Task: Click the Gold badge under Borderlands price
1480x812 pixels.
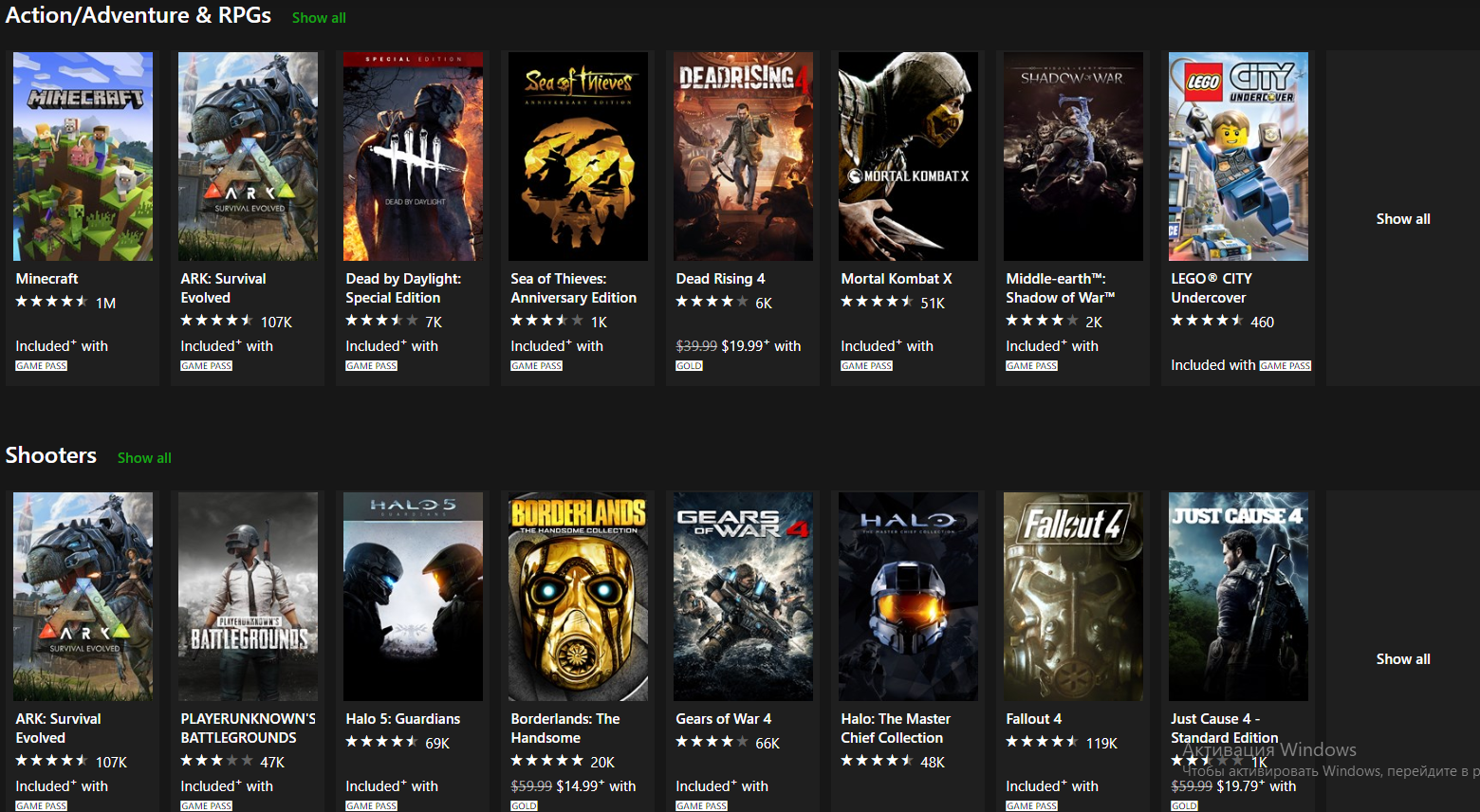Action: coord(525,806)
